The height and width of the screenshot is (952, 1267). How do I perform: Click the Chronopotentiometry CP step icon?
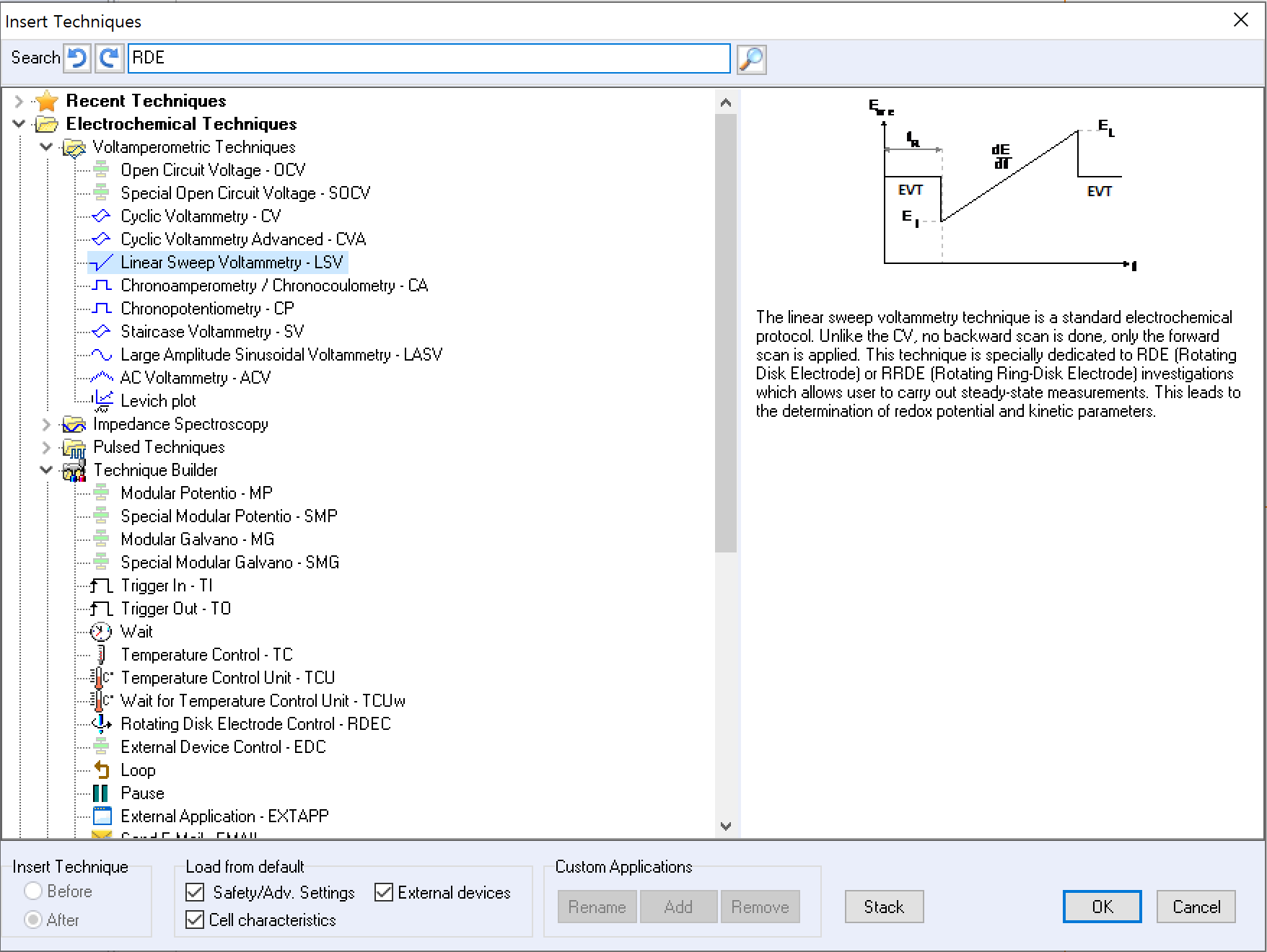click(x=102, y=309)
